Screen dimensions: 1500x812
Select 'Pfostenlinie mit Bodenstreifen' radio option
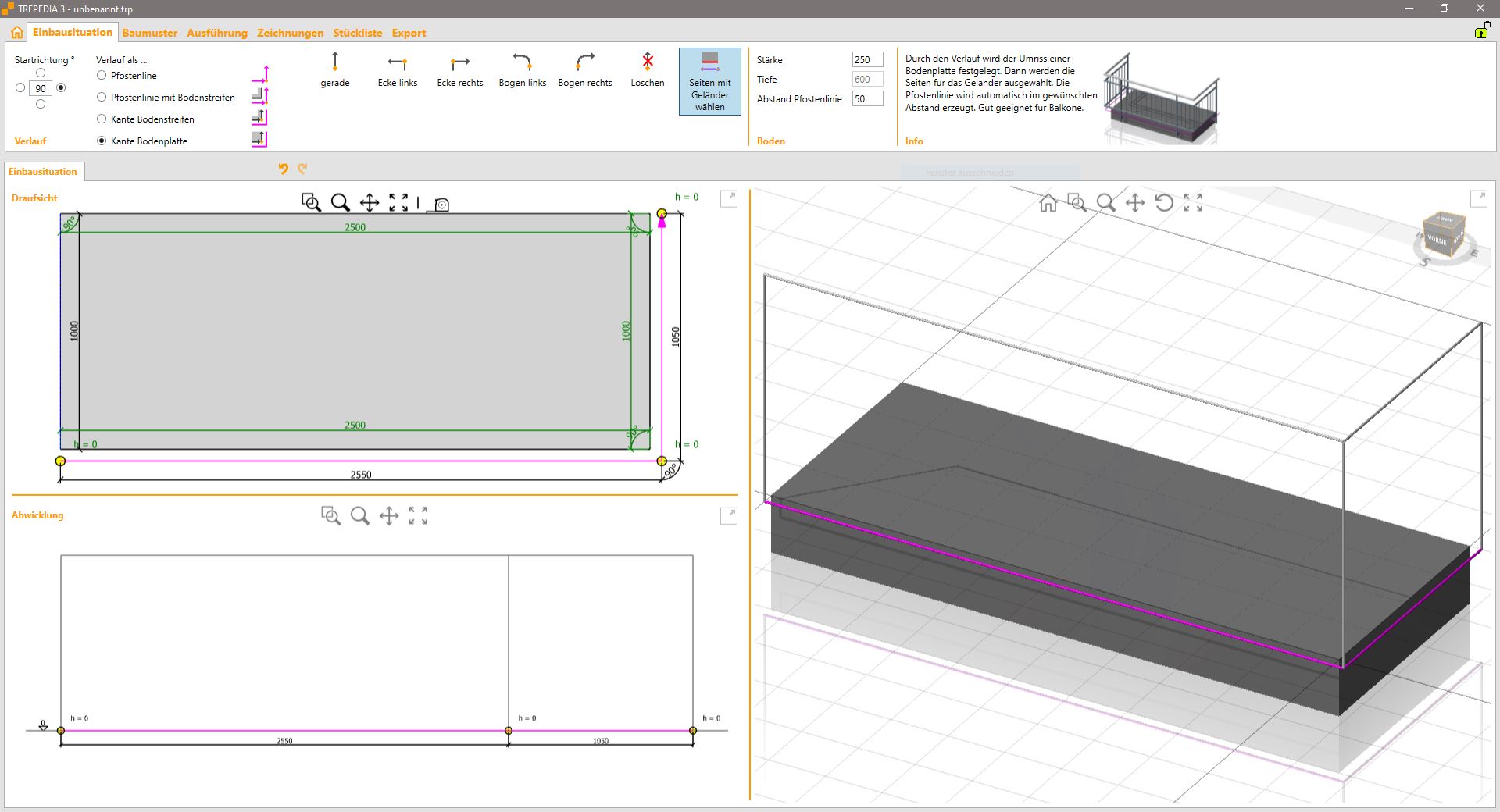102,98
